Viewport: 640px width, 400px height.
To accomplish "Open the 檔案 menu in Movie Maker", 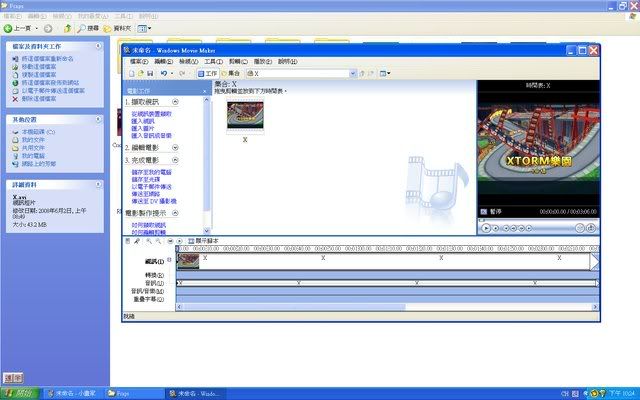I will (x=137, y=61).
